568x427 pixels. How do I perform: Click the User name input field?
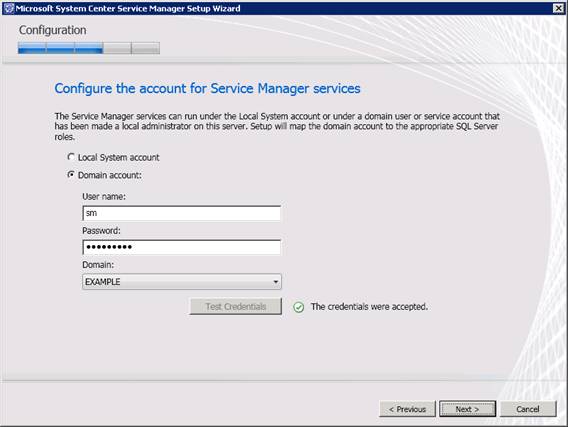[x=181, y=213]
